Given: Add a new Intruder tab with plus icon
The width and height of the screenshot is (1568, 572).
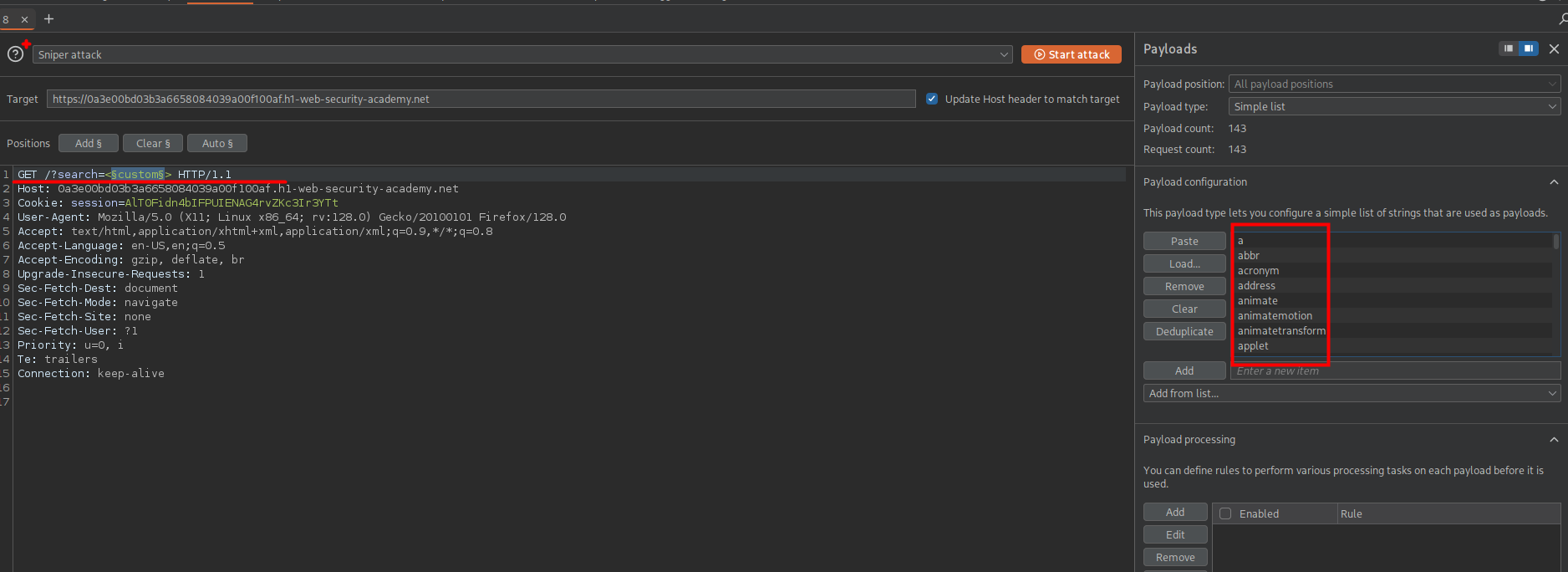Looking at the screenshot, I should point(48,18).
